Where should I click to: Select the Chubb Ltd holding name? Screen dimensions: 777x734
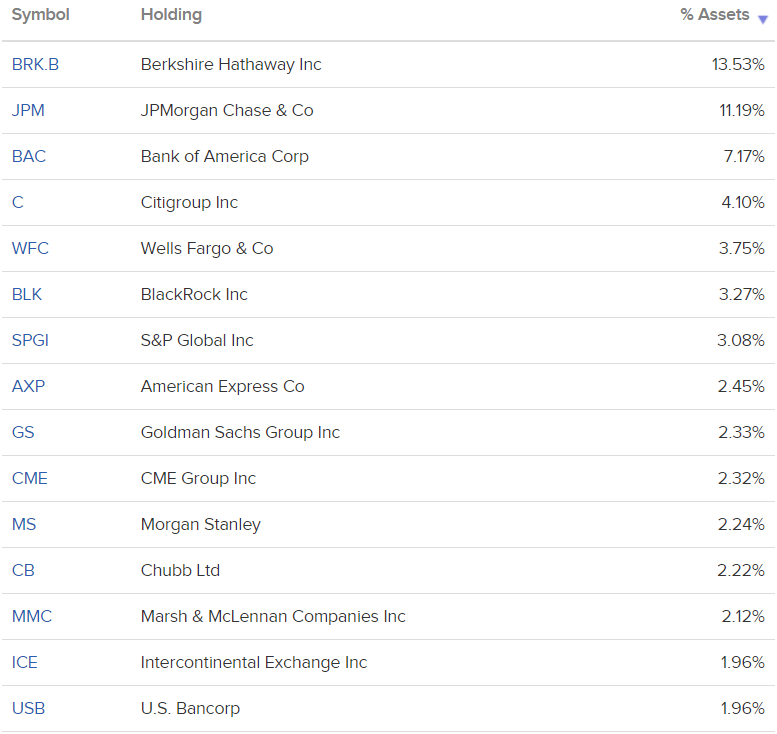pyautogui.click(x=180, y=570)
